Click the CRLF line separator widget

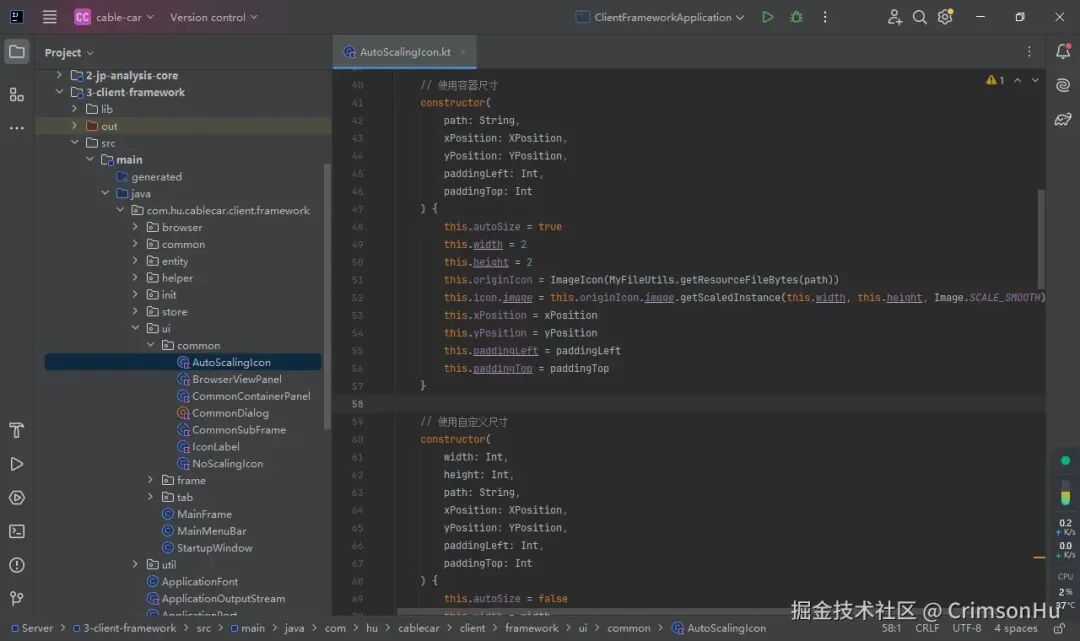point(927,629)
